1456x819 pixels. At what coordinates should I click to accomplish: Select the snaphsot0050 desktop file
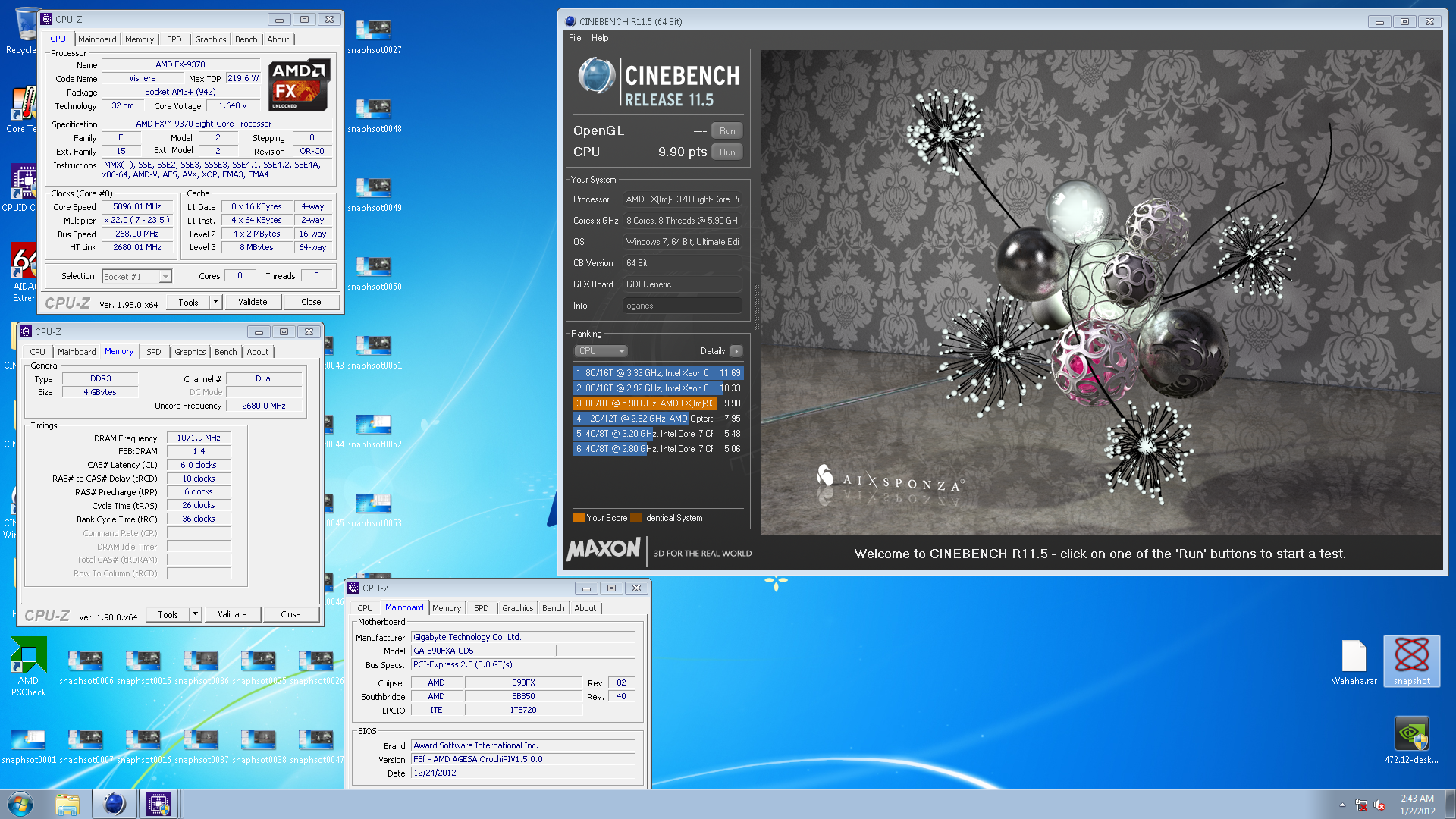click(x=374, y=273)
